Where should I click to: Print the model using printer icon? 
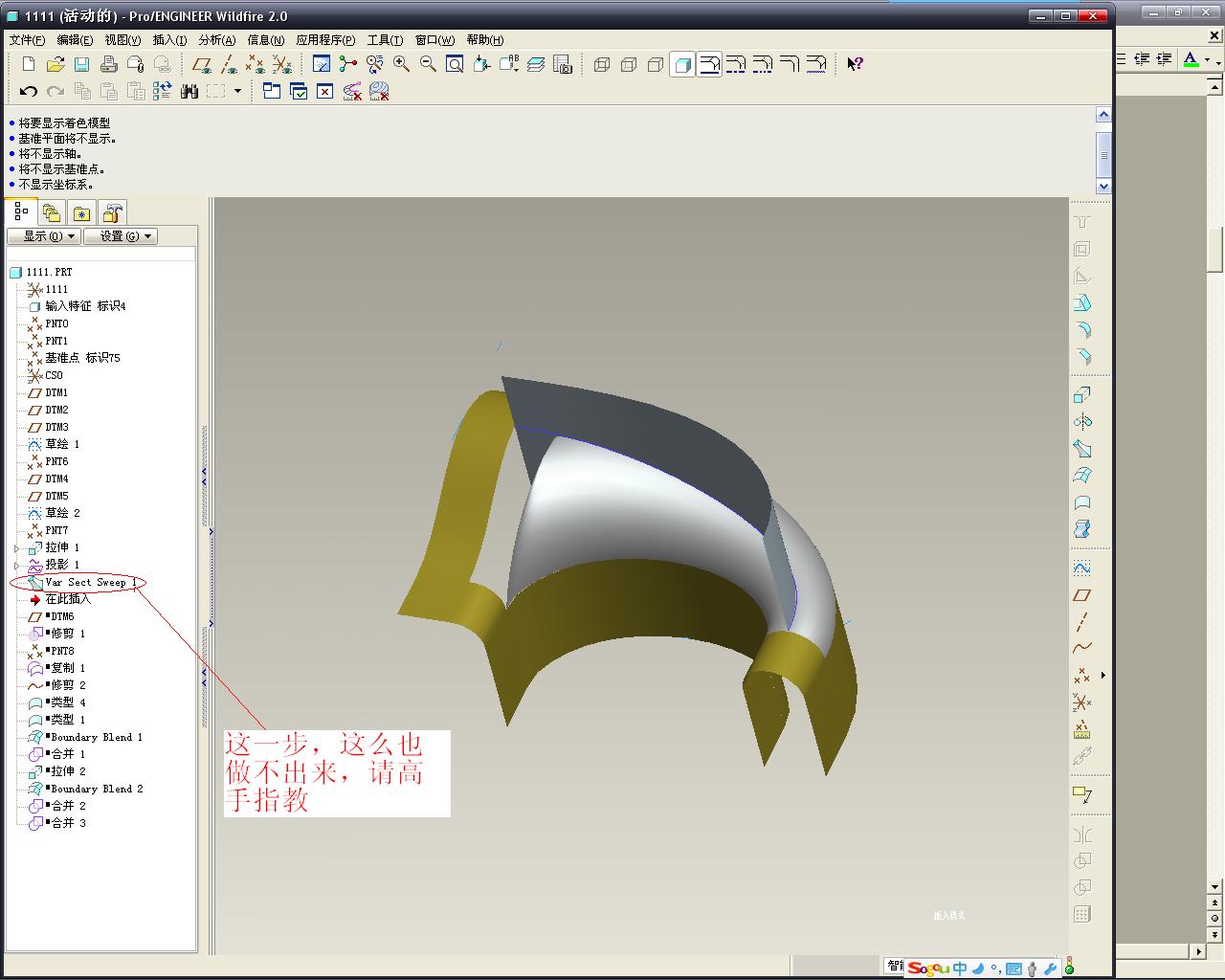click(x=109, y=64)
